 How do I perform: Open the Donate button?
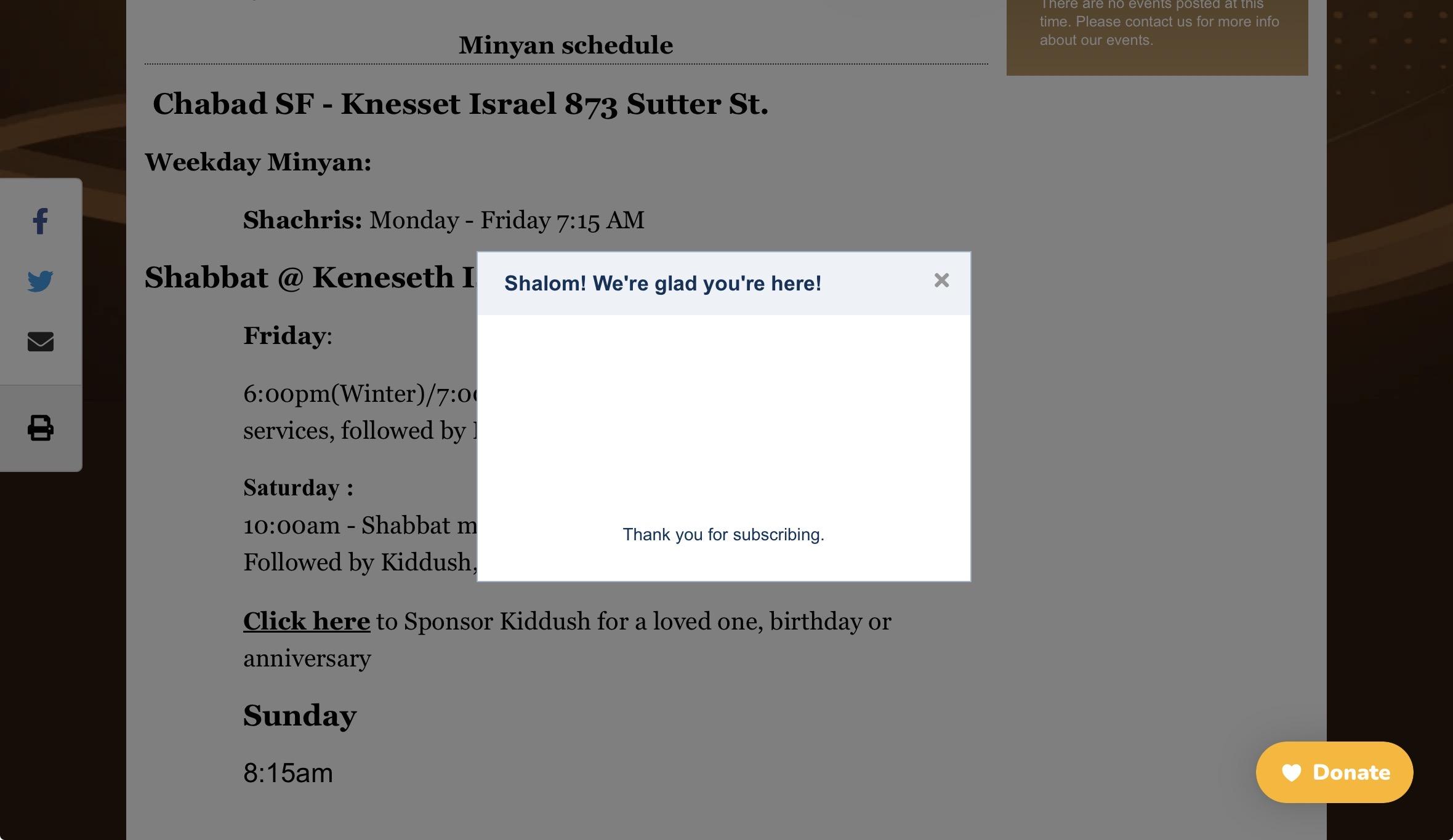[x=1334, y=772]
